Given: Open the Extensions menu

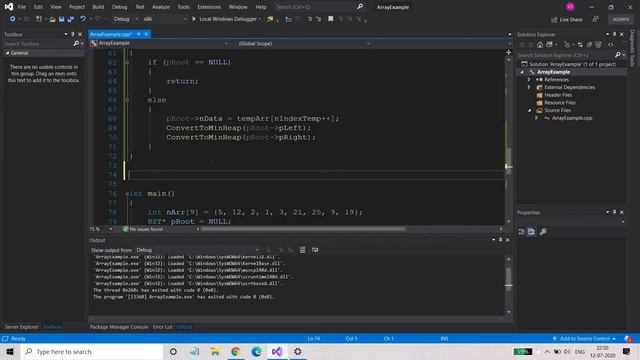Looking at the screenshot, I should point(209,7).
